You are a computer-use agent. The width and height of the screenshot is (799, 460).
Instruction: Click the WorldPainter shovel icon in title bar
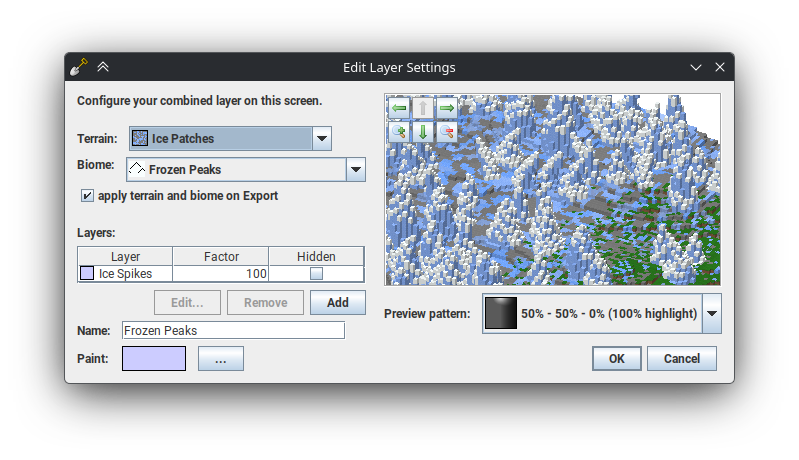[79, 67]
